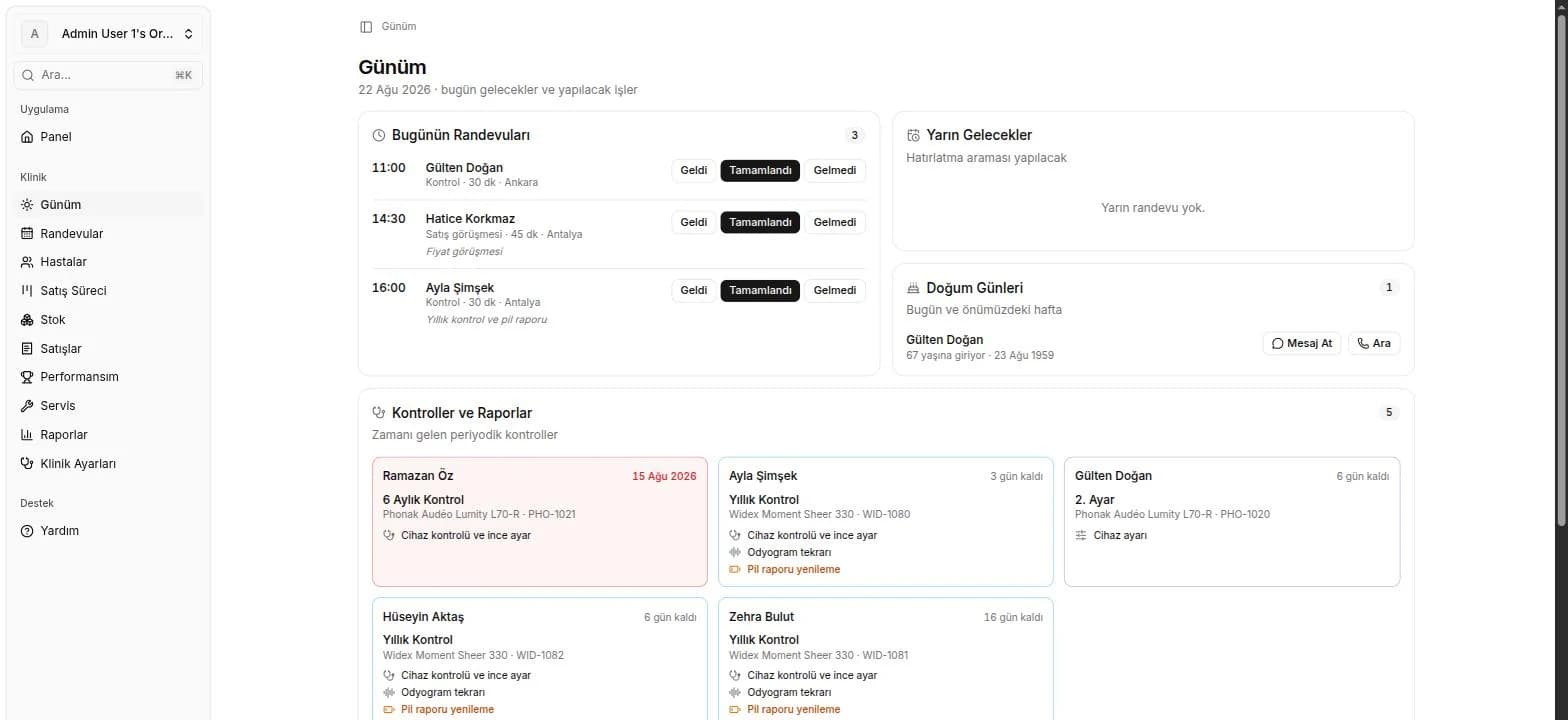This screenshot has height=720, width=1568.
Task: Open Servis wrench icon in sidebar
Action: [x=27, y=406]
